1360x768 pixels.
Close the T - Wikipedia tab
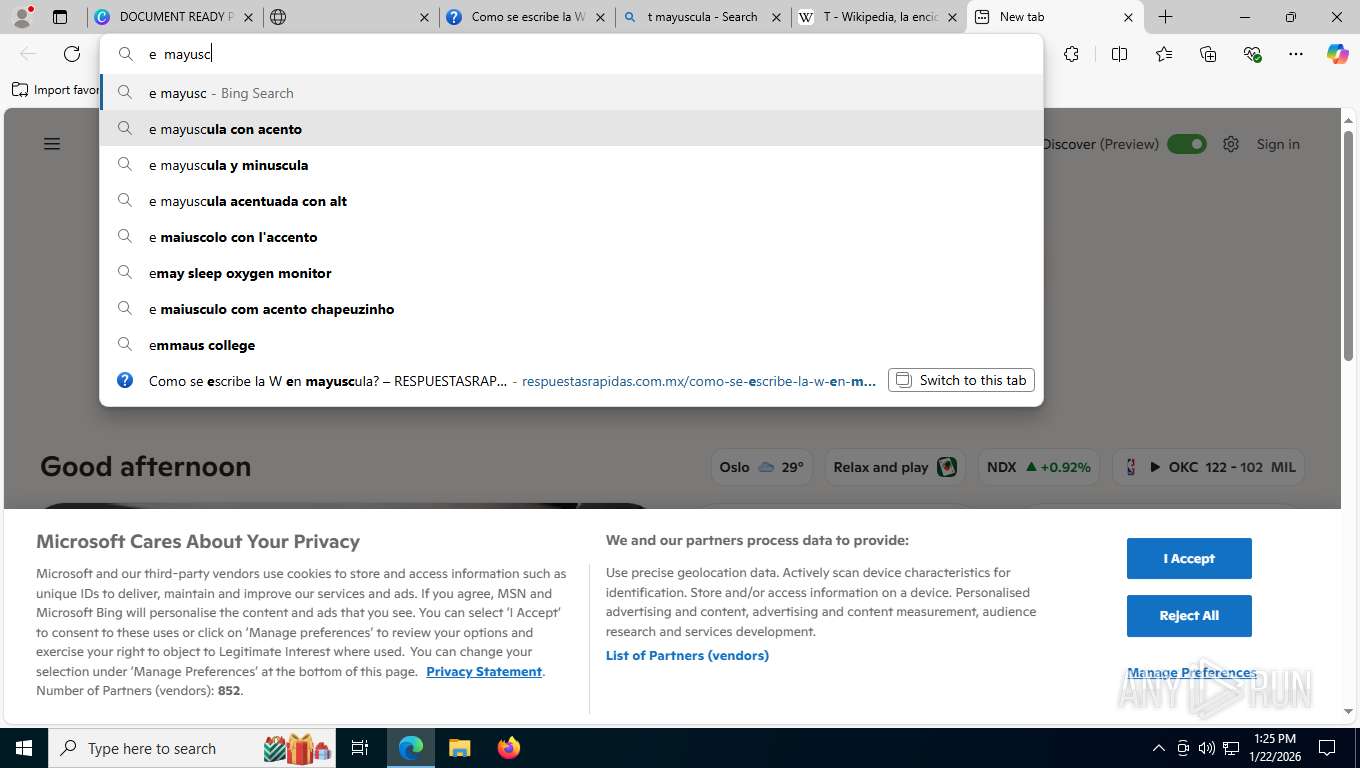point(952,17)
